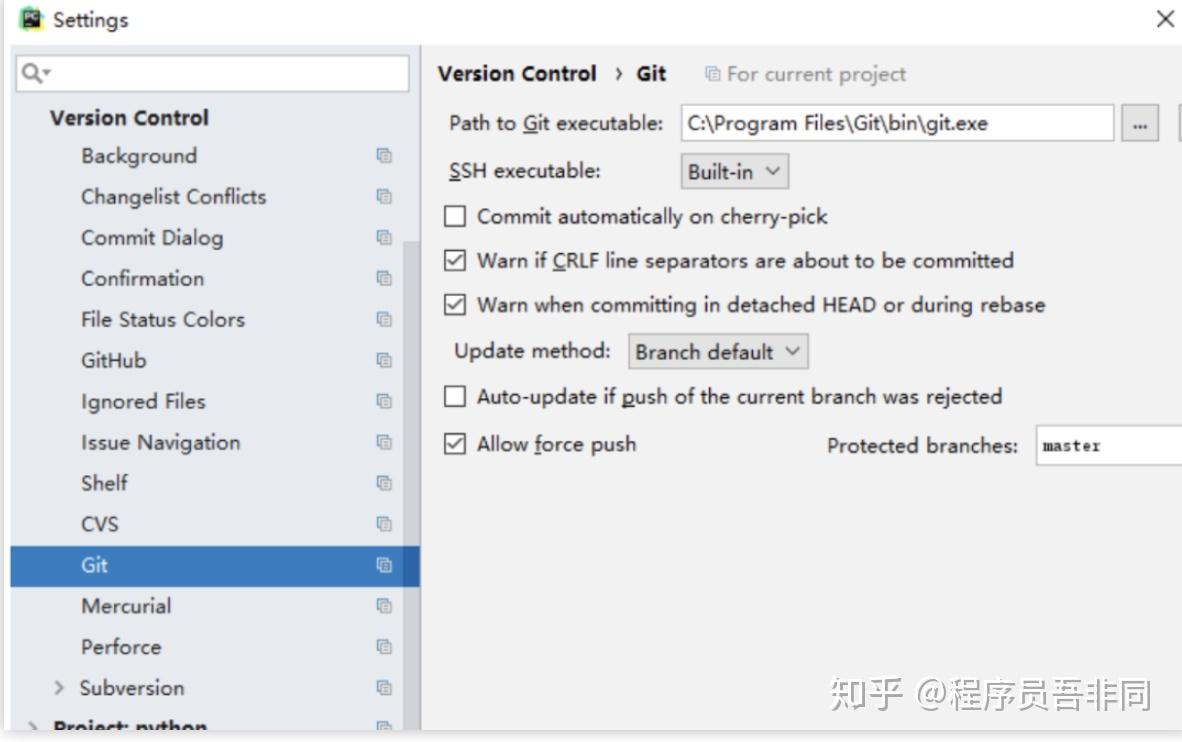Open the File Status Colors settings page
The width and height of the screenshot is (1182, 742).
(x=162, y=320)
